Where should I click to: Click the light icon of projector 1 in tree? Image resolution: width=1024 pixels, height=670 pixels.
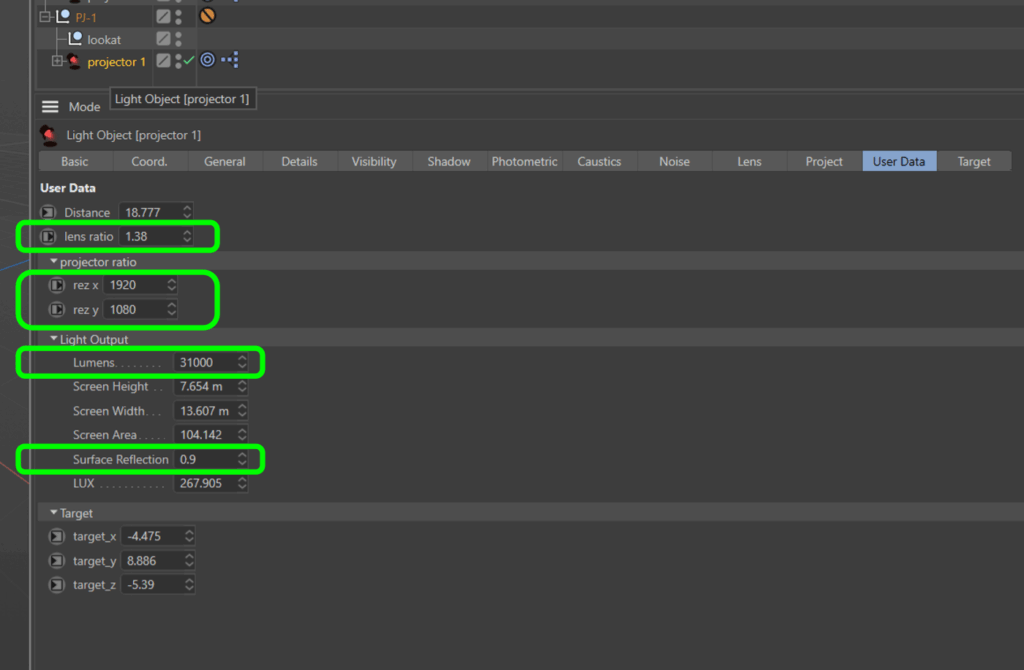click(x=75, y=62)
